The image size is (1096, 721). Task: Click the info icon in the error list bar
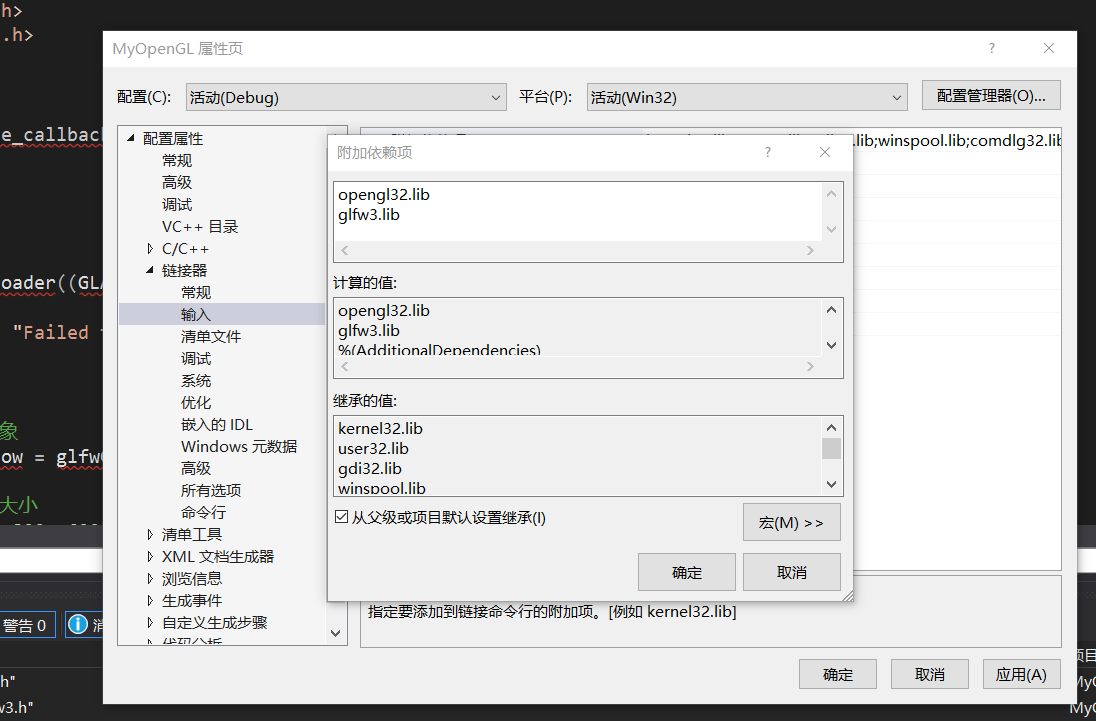78,625
